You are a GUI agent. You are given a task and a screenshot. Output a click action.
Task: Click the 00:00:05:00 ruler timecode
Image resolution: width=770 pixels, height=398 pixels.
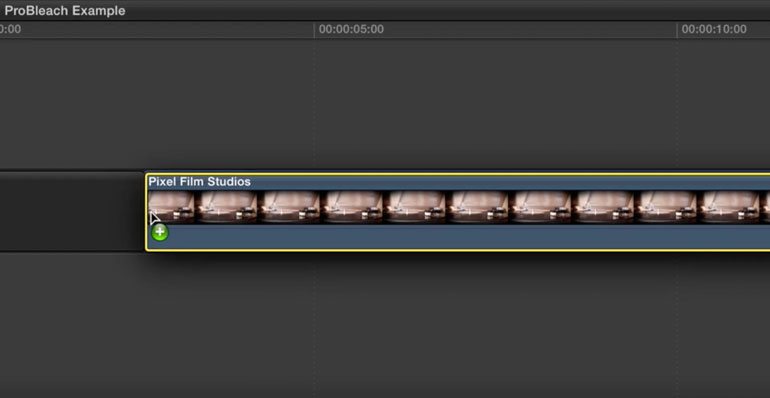[x=351, y=29]
